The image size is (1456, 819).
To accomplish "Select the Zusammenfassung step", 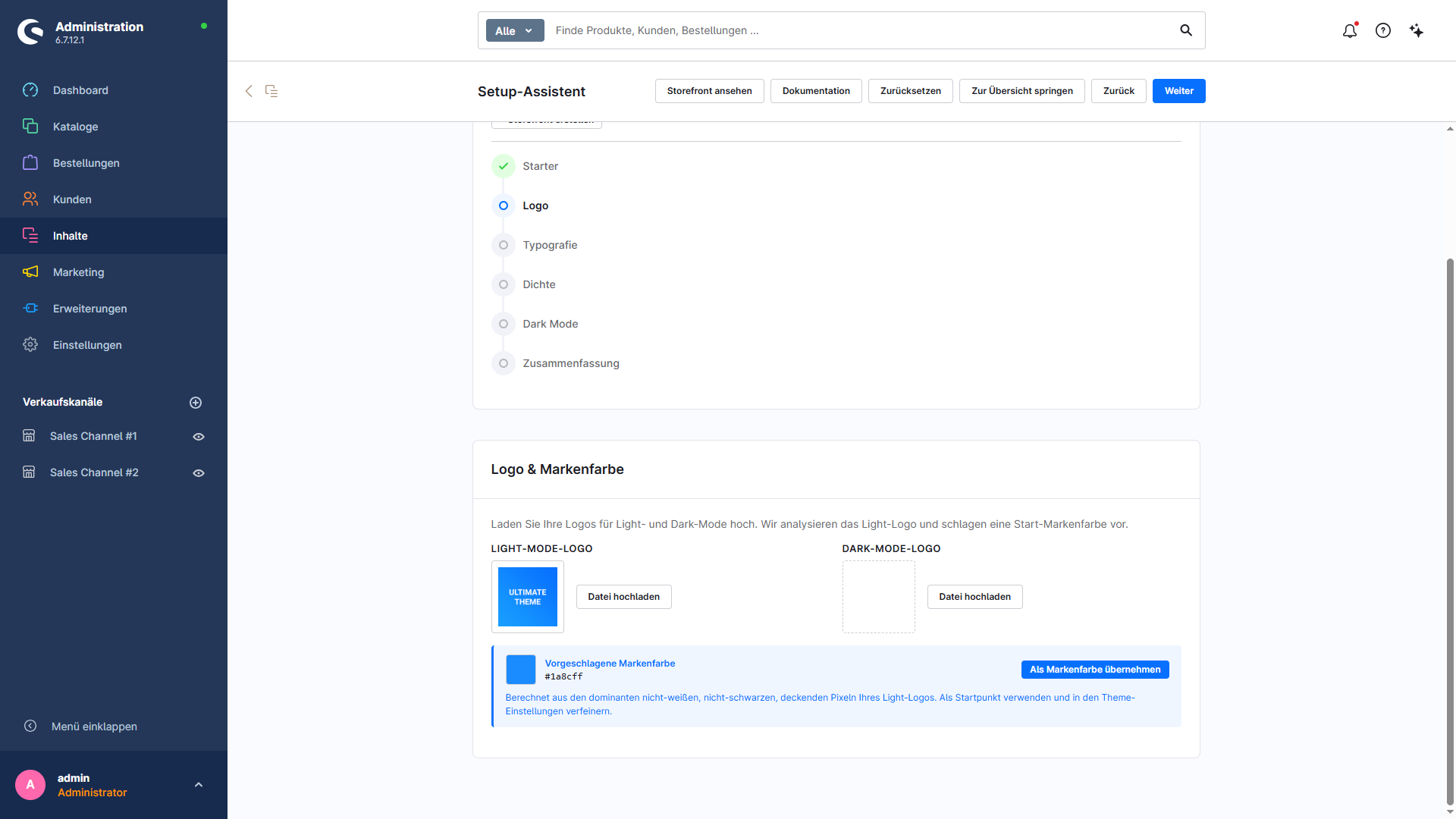I will pos(556,363).
